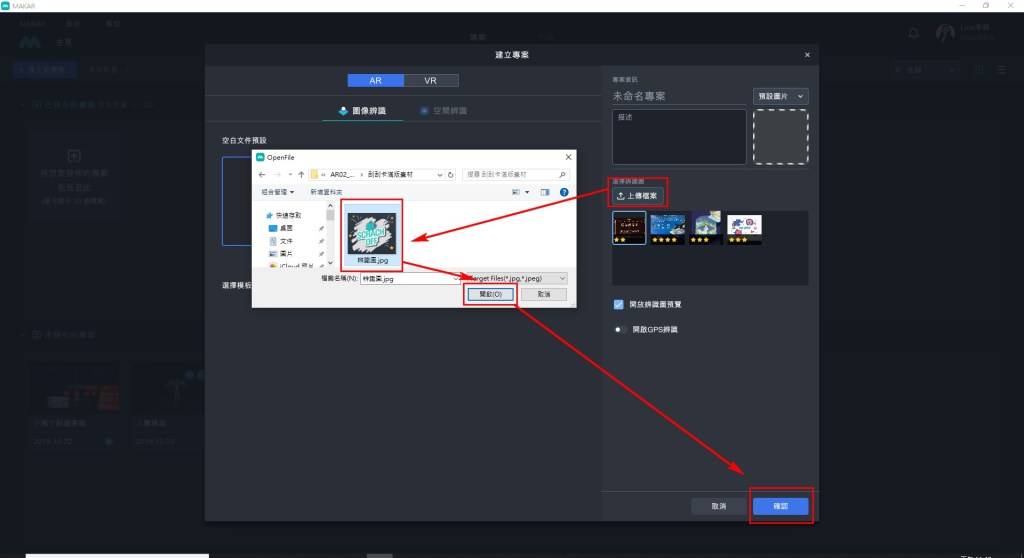
Task: Click the file dialog back arrow
Action: tap(263, 174)
